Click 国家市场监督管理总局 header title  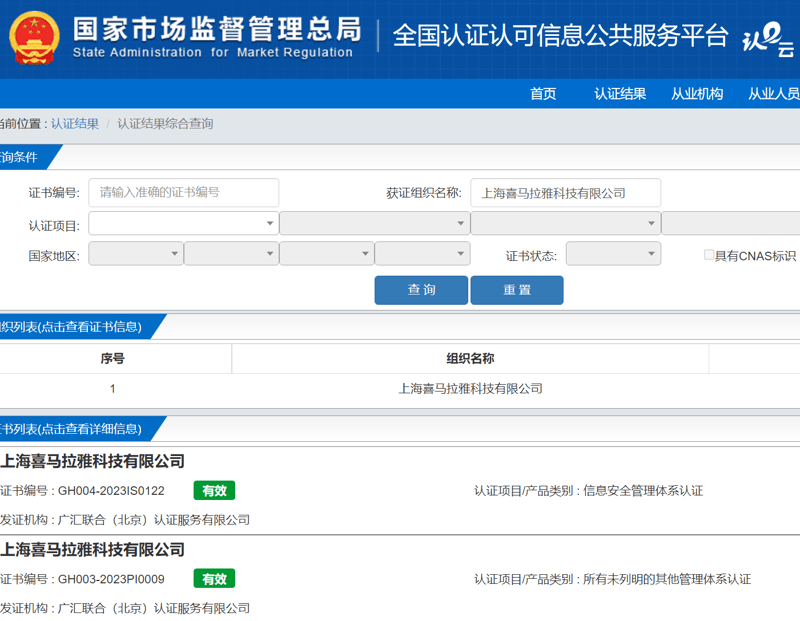click(x=217, y=29)
